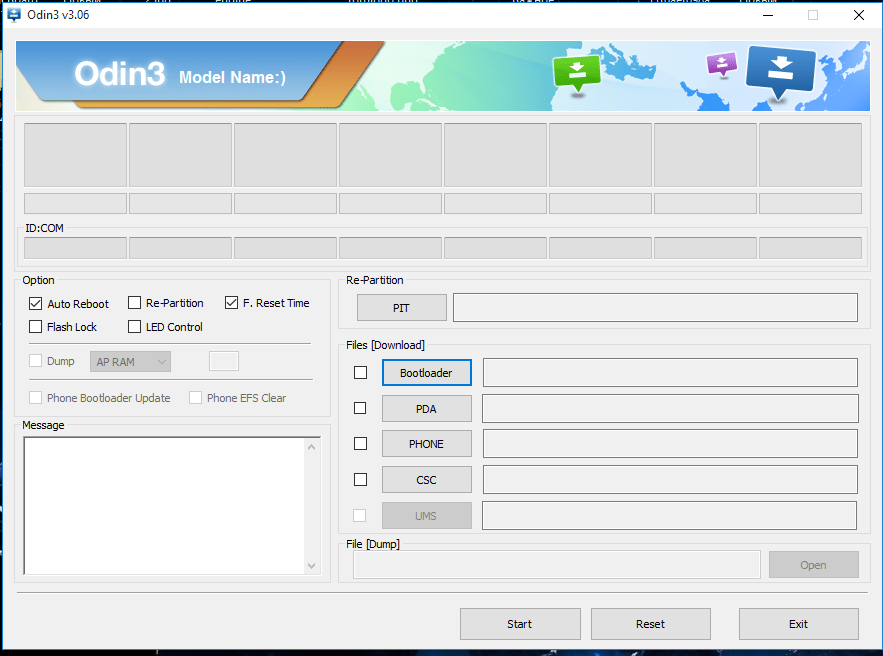Click the Message log scrollbar down arrow
Image resolution: width=883 pixels, height=656 pixels.
coord(312,566)
